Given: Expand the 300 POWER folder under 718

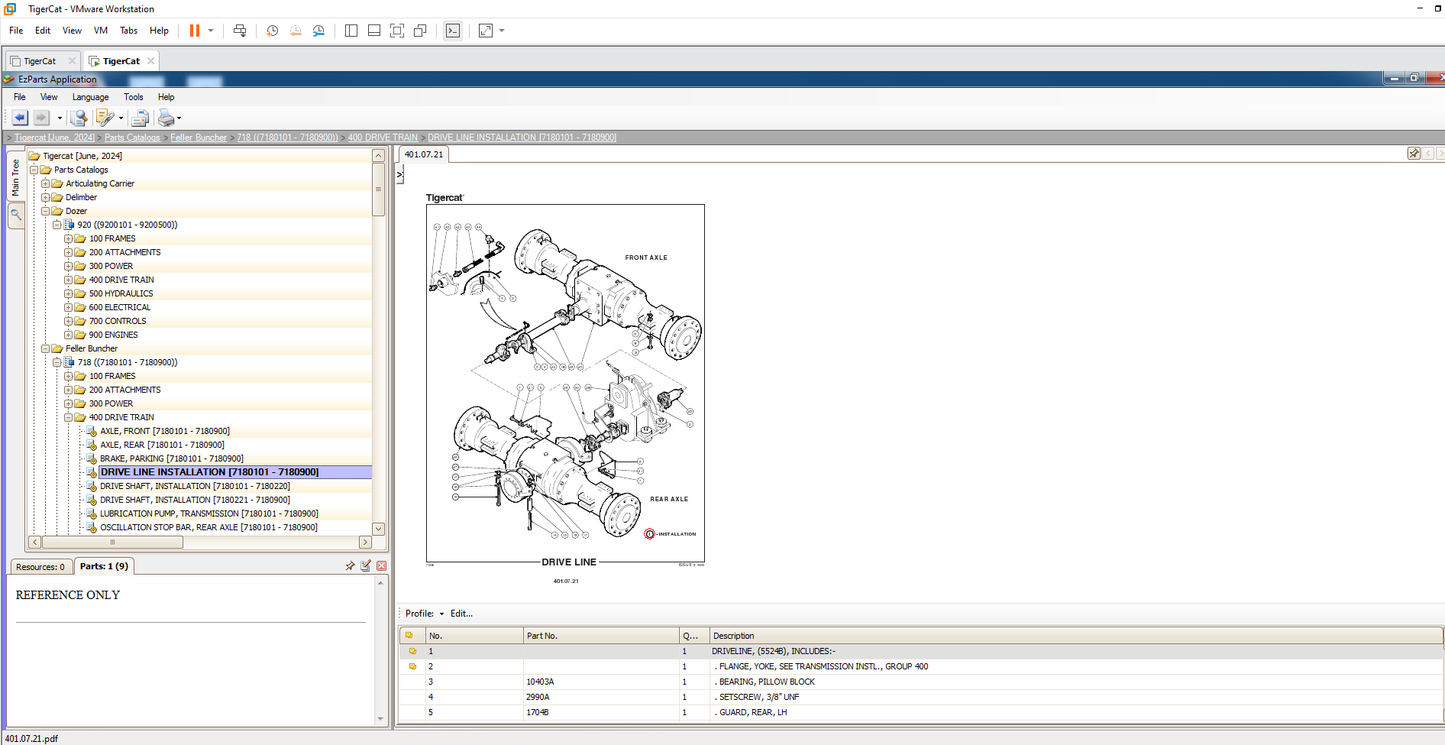Looking at the screenshot, I should pos(68,404).
